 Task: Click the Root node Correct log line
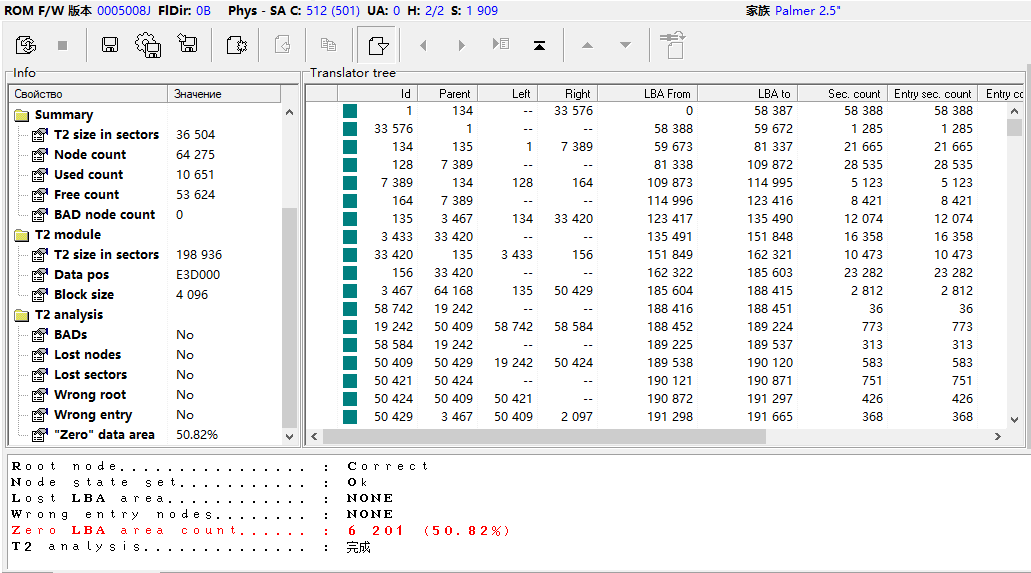pos(220,466)
